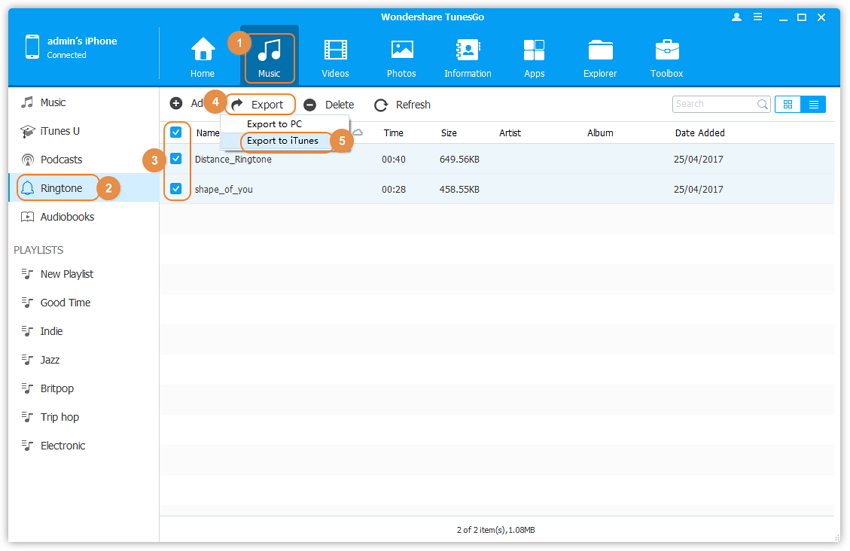Uncheck the Distance_Ringtone checkbox
Viewport: 850px width, 551px height.
[176, 159]
